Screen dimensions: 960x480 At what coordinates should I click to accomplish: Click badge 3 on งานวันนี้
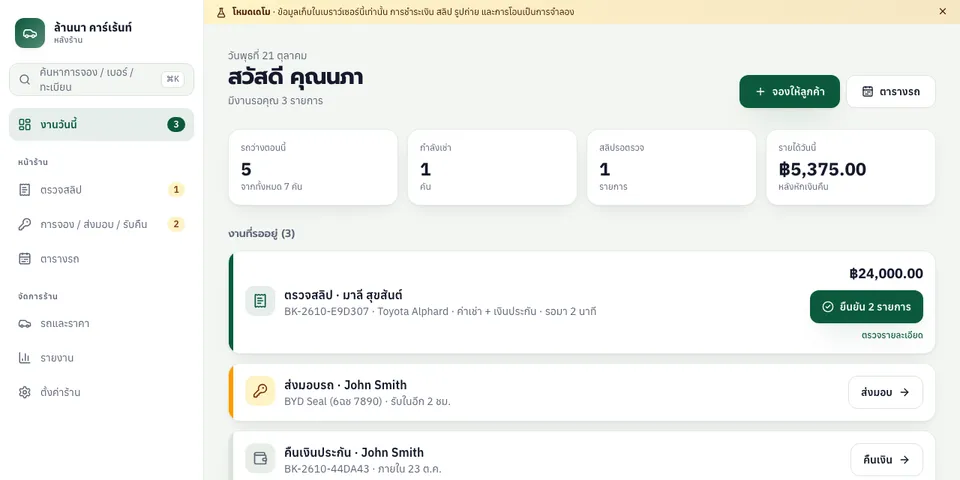[176, 125]
